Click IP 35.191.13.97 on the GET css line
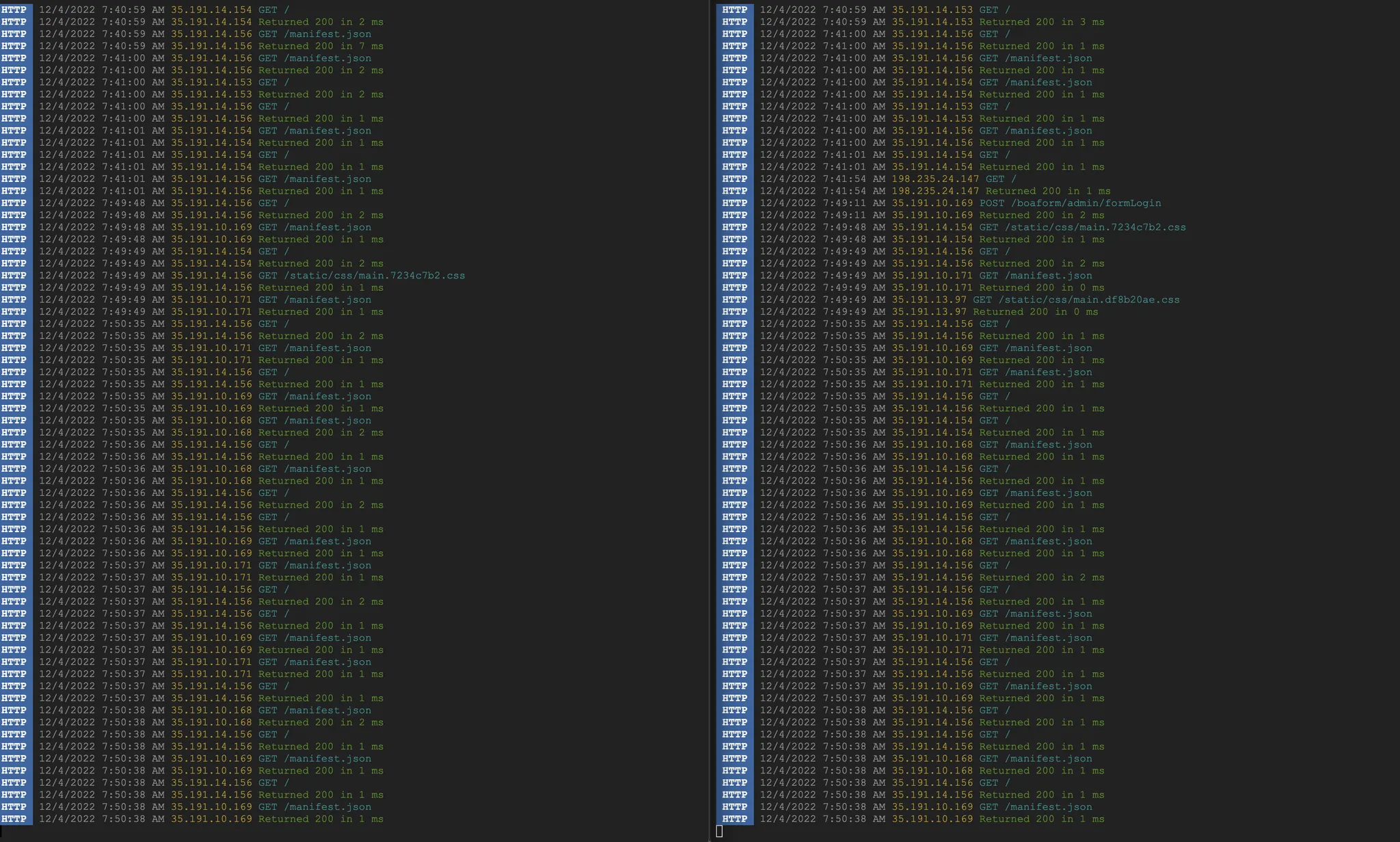Screen dimensions: 1400x842 tap(928, 300)
